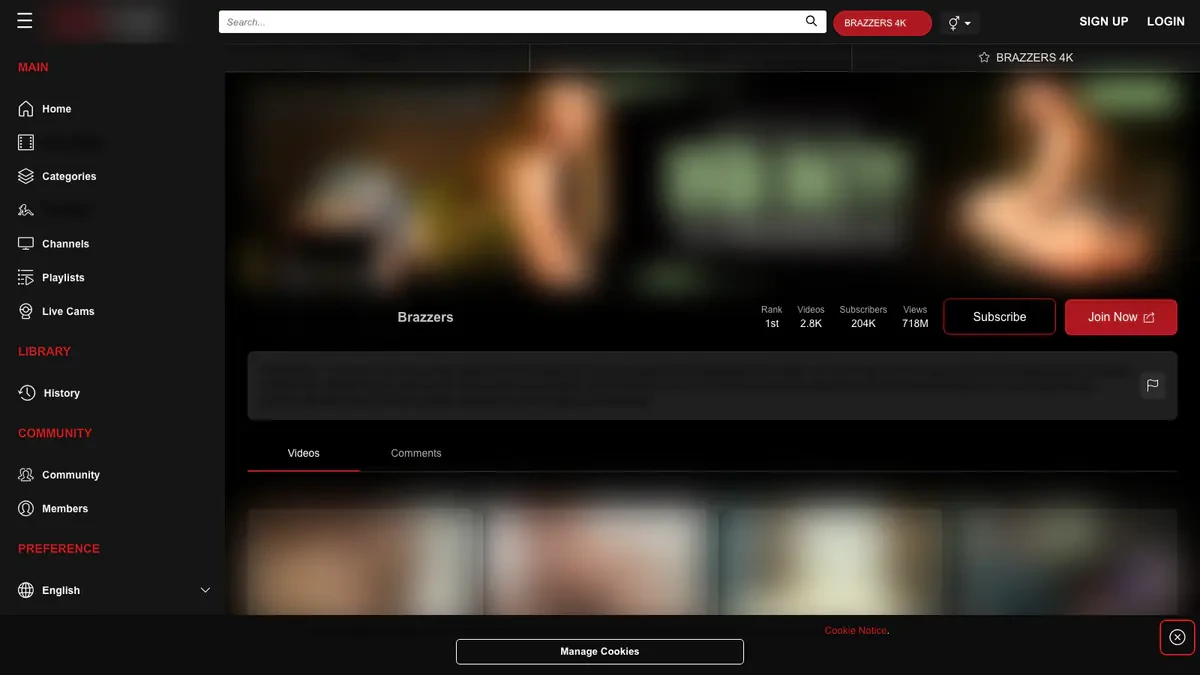Viewport: 1200px width, 675px height.
Task: Click the Rank 1st stat
Action: pos(772,317)
